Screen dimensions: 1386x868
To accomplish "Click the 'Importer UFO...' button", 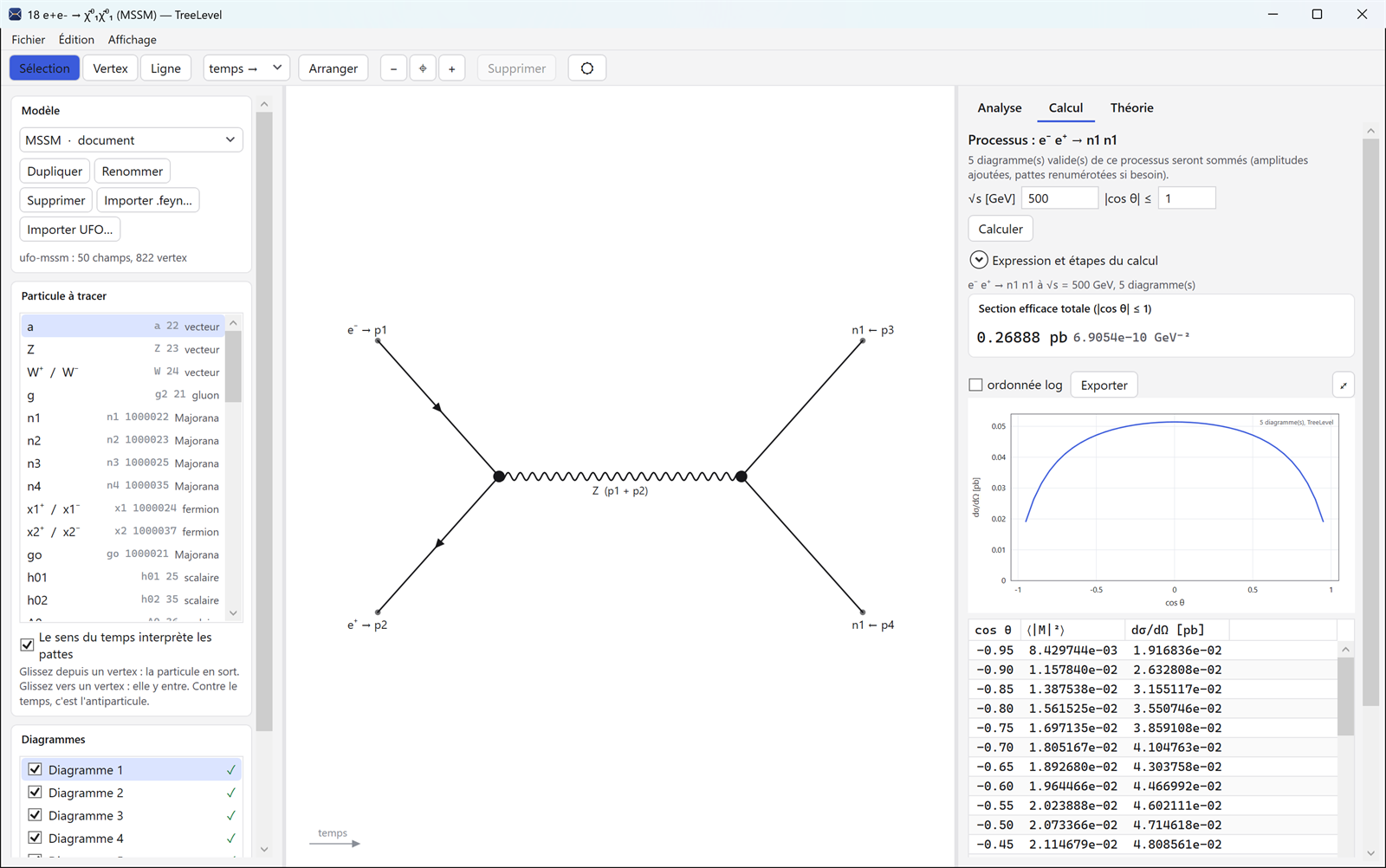I will (x=70, y=230).
